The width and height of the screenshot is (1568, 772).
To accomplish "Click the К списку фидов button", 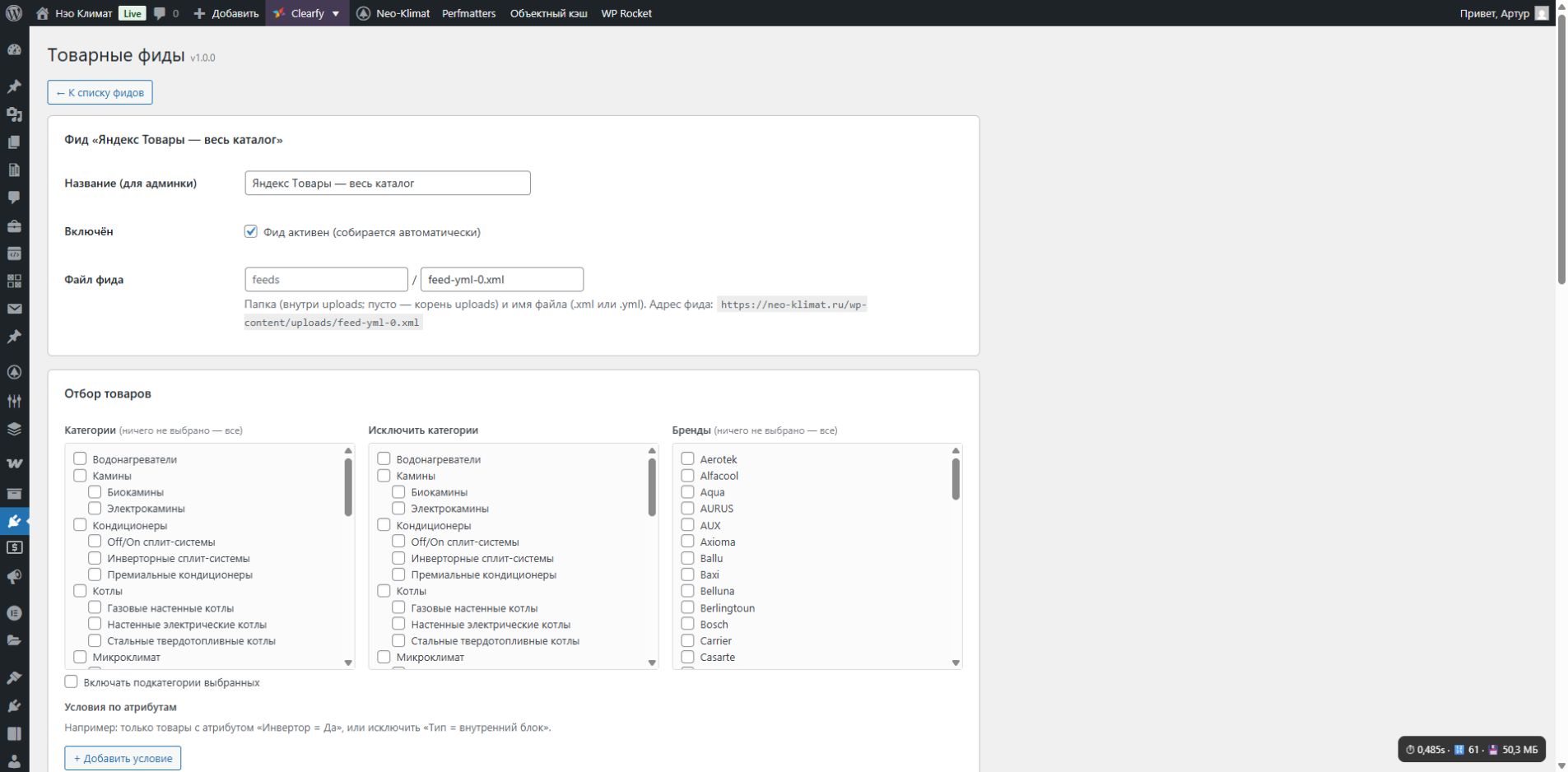I will (x=100, y=92).
